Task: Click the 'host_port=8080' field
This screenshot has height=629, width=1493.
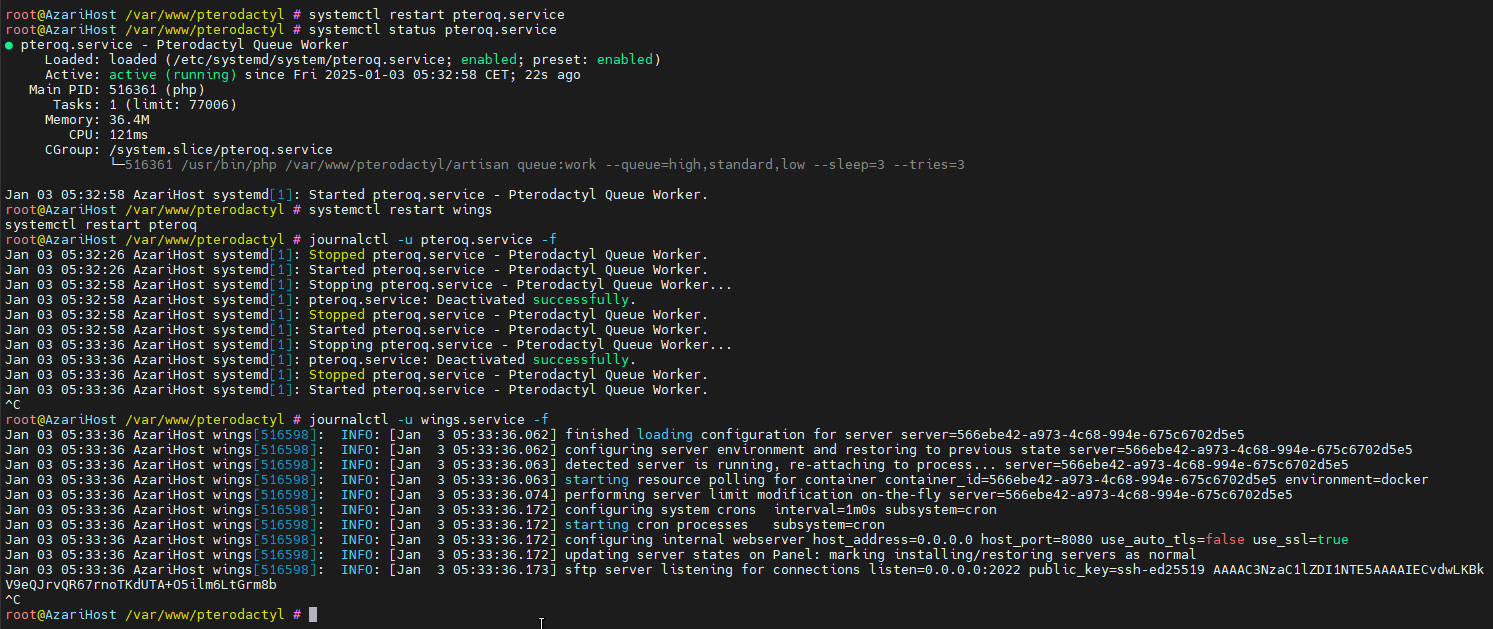Action: pyautogui.click(x=1037, y=539)
